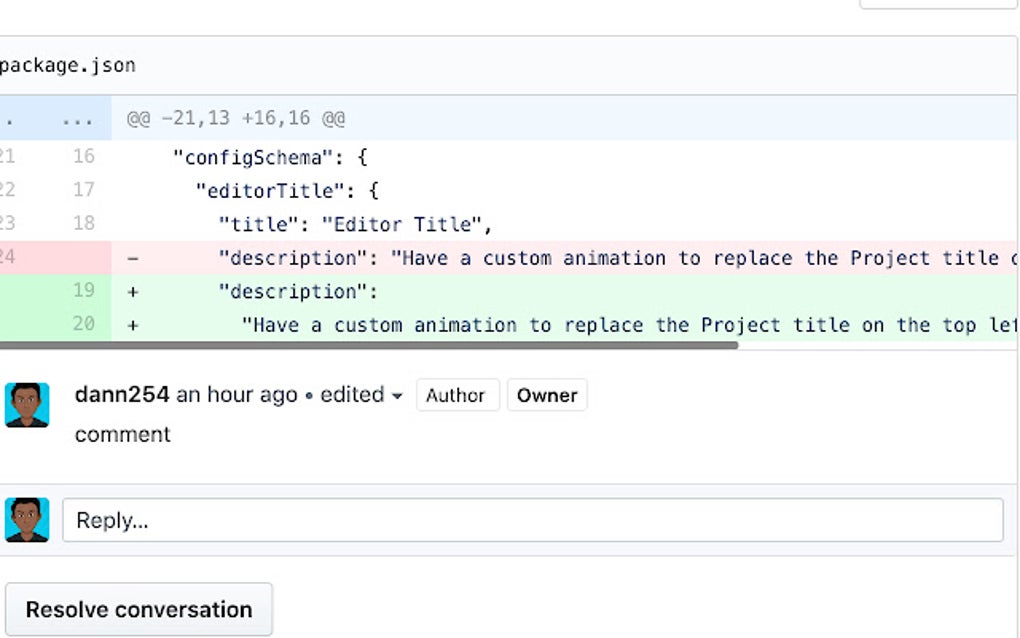This screenshot has width=1020, height=638.
Task: Click the minus marker on the deleted line
Action: (133, 258)
